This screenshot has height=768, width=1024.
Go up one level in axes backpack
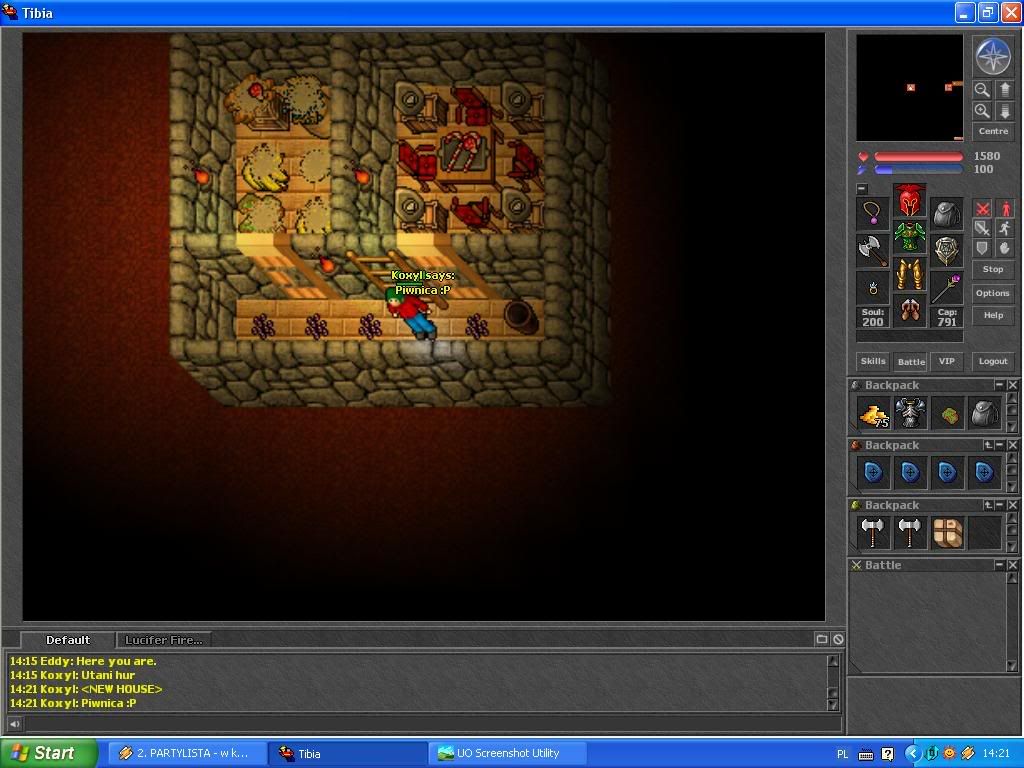(988, 505)
